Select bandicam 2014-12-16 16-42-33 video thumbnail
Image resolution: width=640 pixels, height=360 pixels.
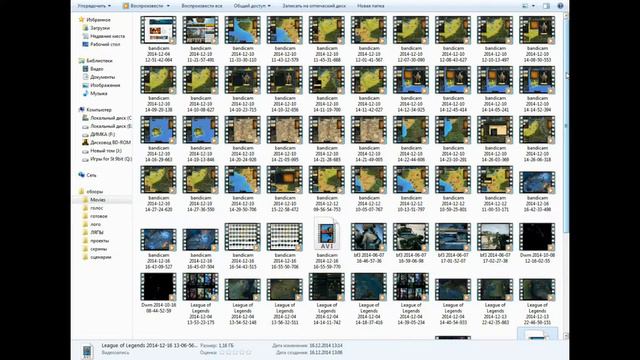click(x=537, y=182)
